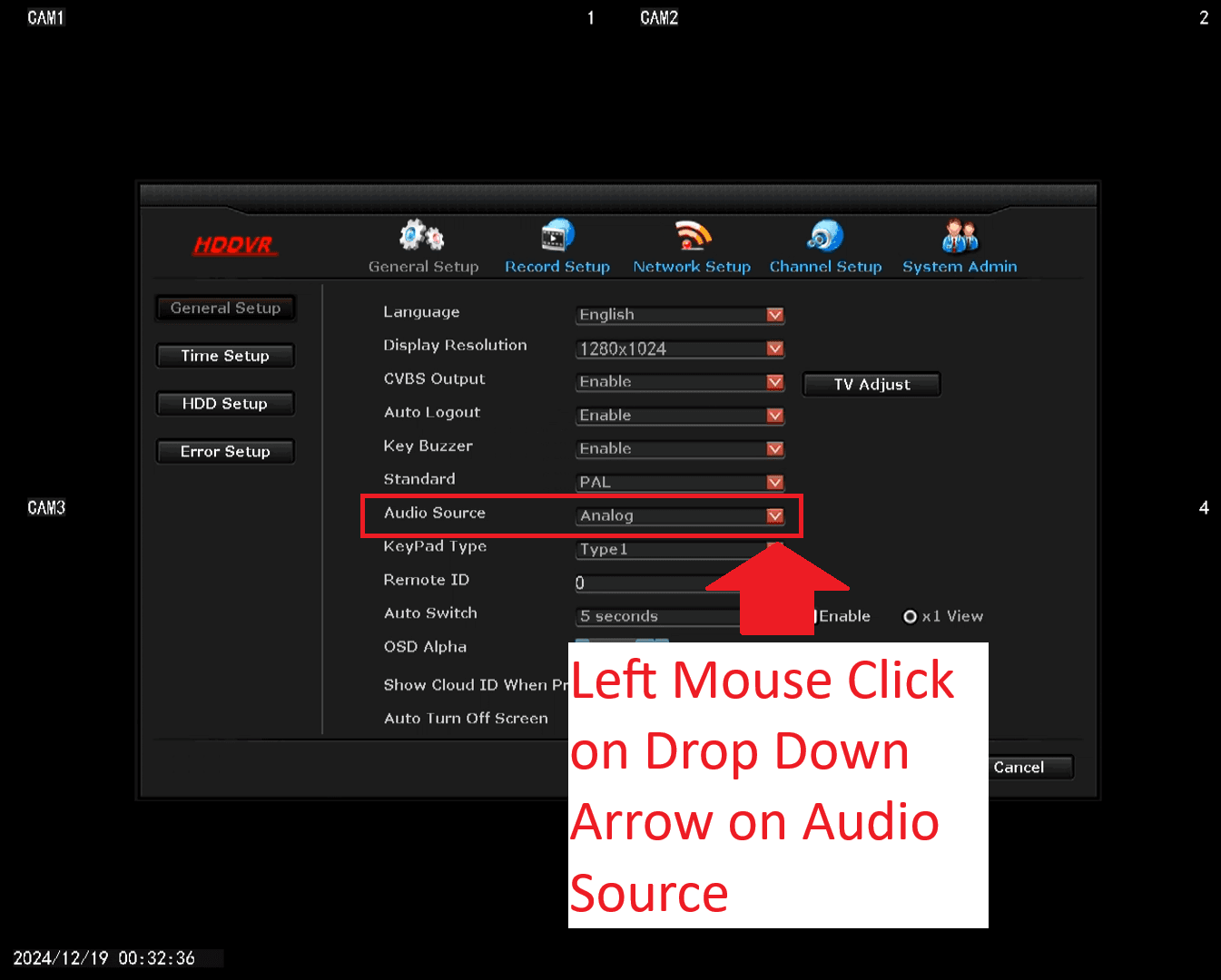Click the TV Adjust button
Image resolution: width=1221 pixels, height=980 pixels.
(x=871, y=385)
